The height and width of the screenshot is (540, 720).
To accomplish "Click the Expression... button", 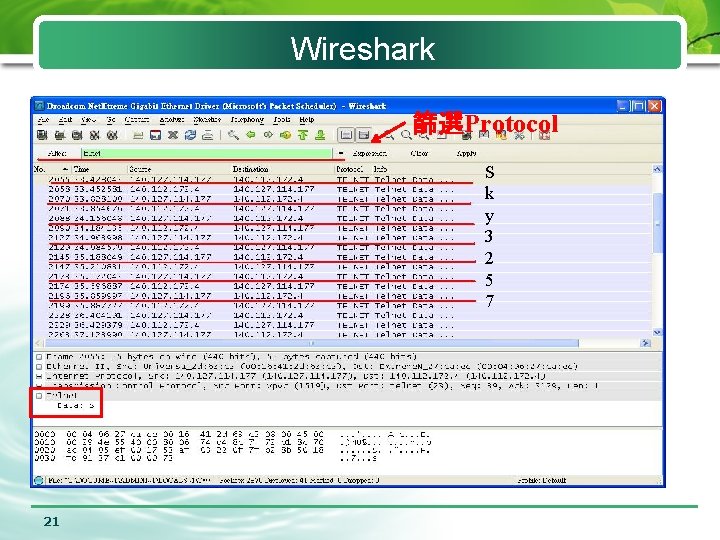I will coord(369,153).
